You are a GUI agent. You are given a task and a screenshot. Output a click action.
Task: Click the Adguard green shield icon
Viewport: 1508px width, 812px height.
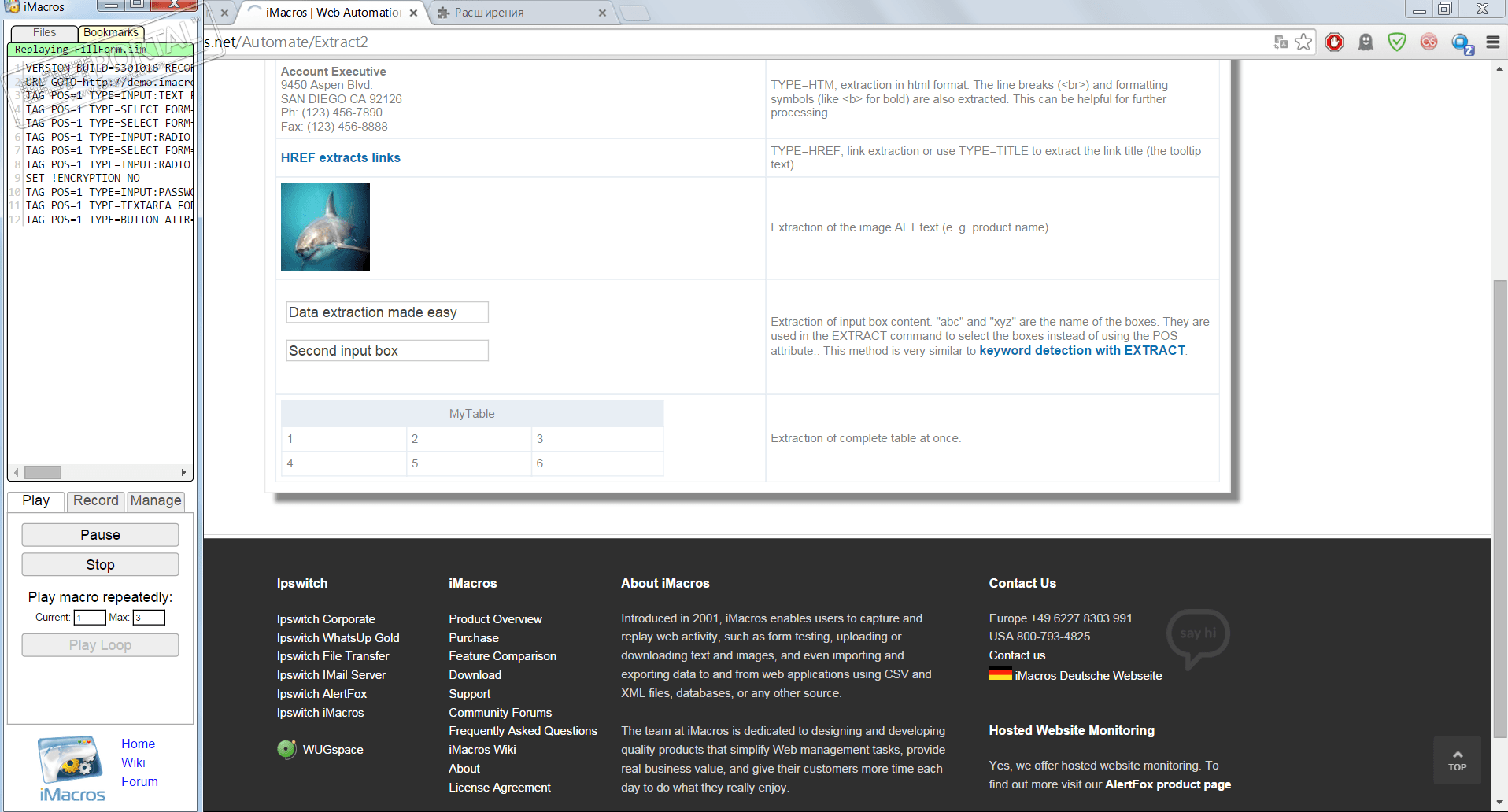(x=1397, y=42)
